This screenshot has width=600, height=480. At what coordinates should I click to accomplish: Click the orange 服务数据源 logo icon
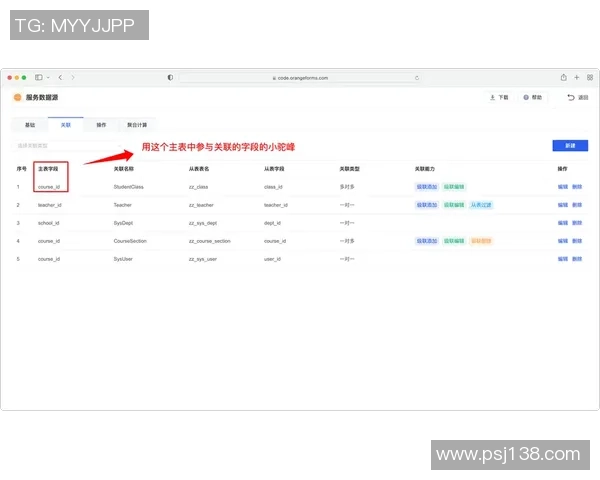pyautogui.click(x=17, y=97)
